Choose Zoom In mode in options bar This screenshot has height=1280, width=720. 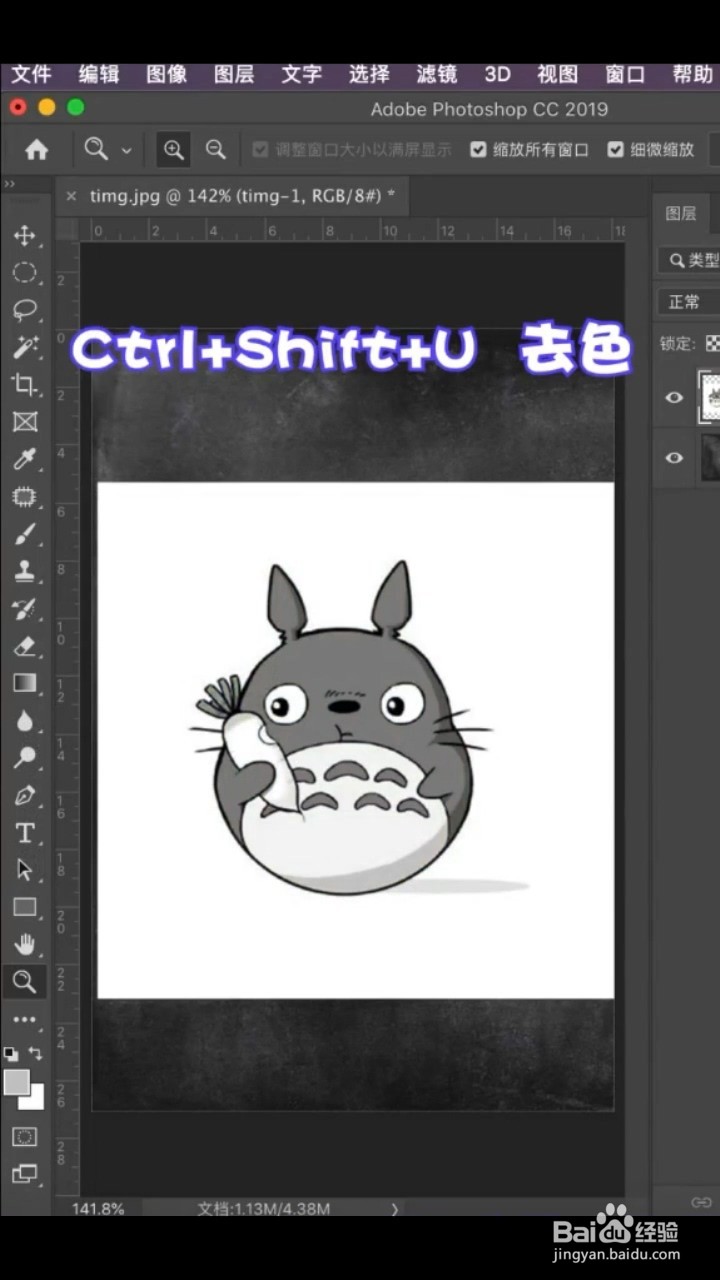pos(174,150)
